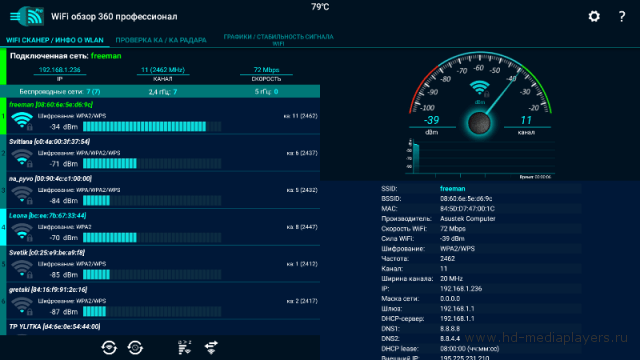Click the DNS1 value 8.8.8.8
Screen dimensions: 640x360
[x=450, y=329]
